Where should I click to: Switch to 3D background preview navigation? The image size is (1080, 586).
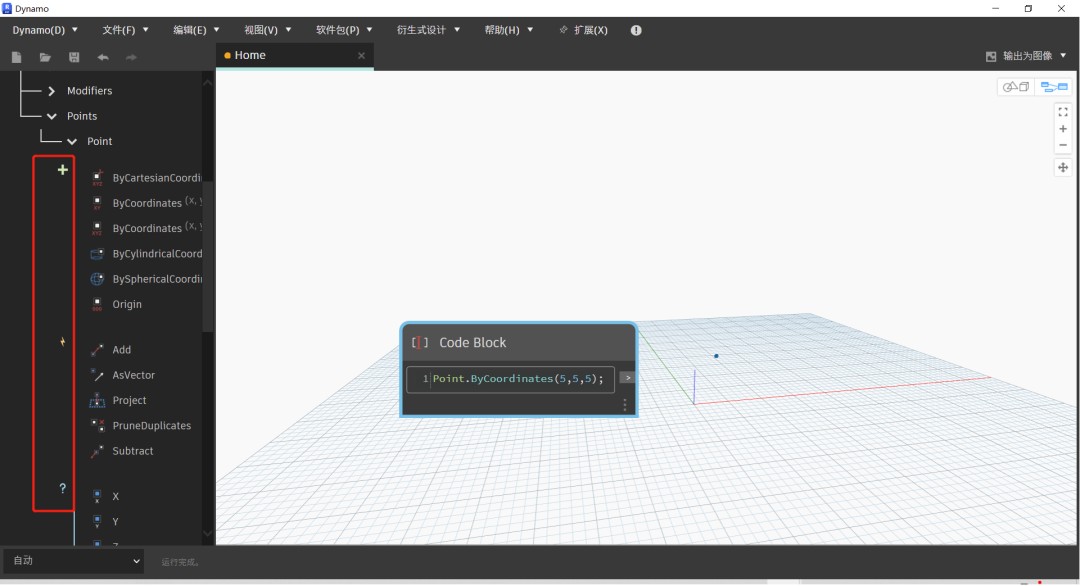click(x=1016, y=87)
